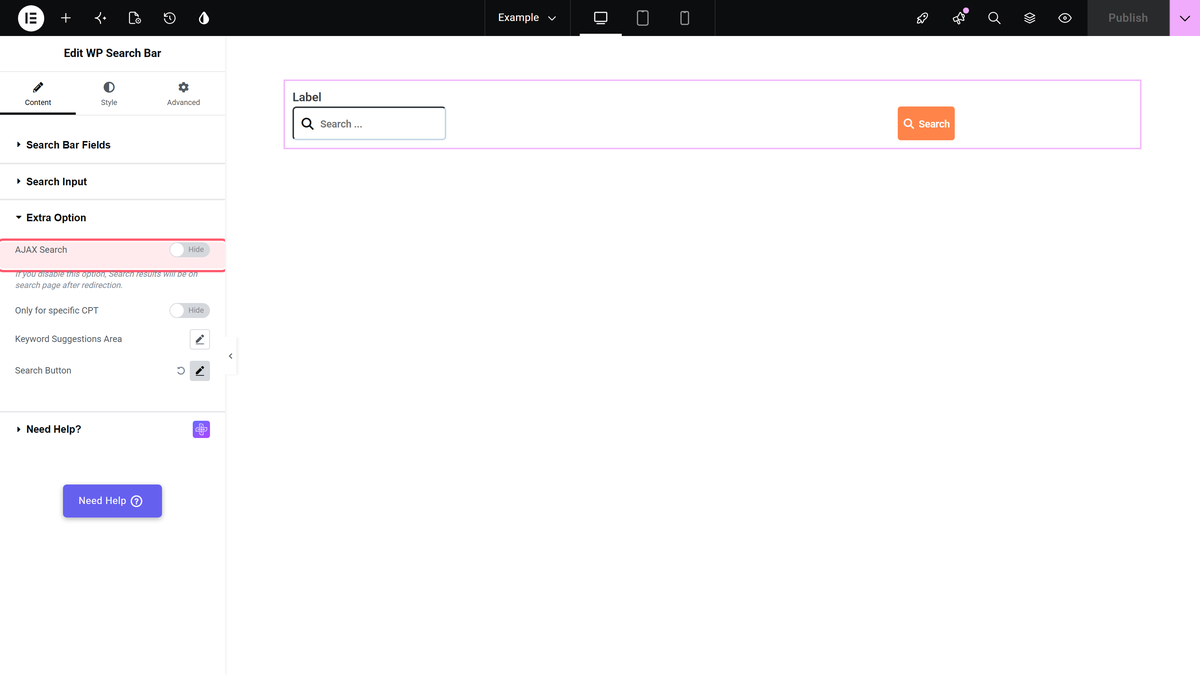This screenshot has width=1200, height=675.
Task: Switch to the Advanced tab
Action: 183,94
